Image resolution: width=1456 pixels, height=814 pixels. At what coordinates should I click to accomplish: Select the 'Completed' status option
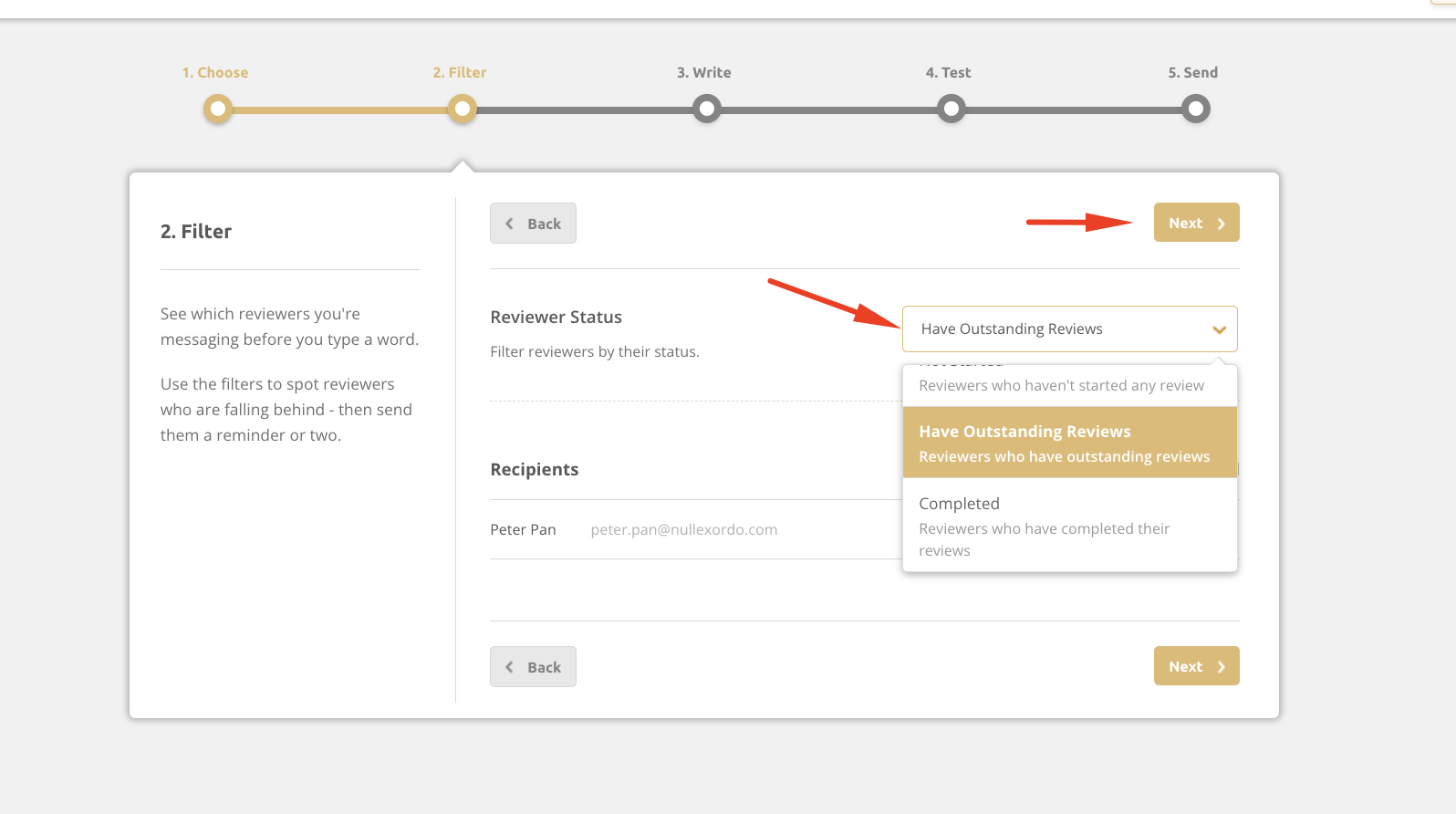point(1069,526)
